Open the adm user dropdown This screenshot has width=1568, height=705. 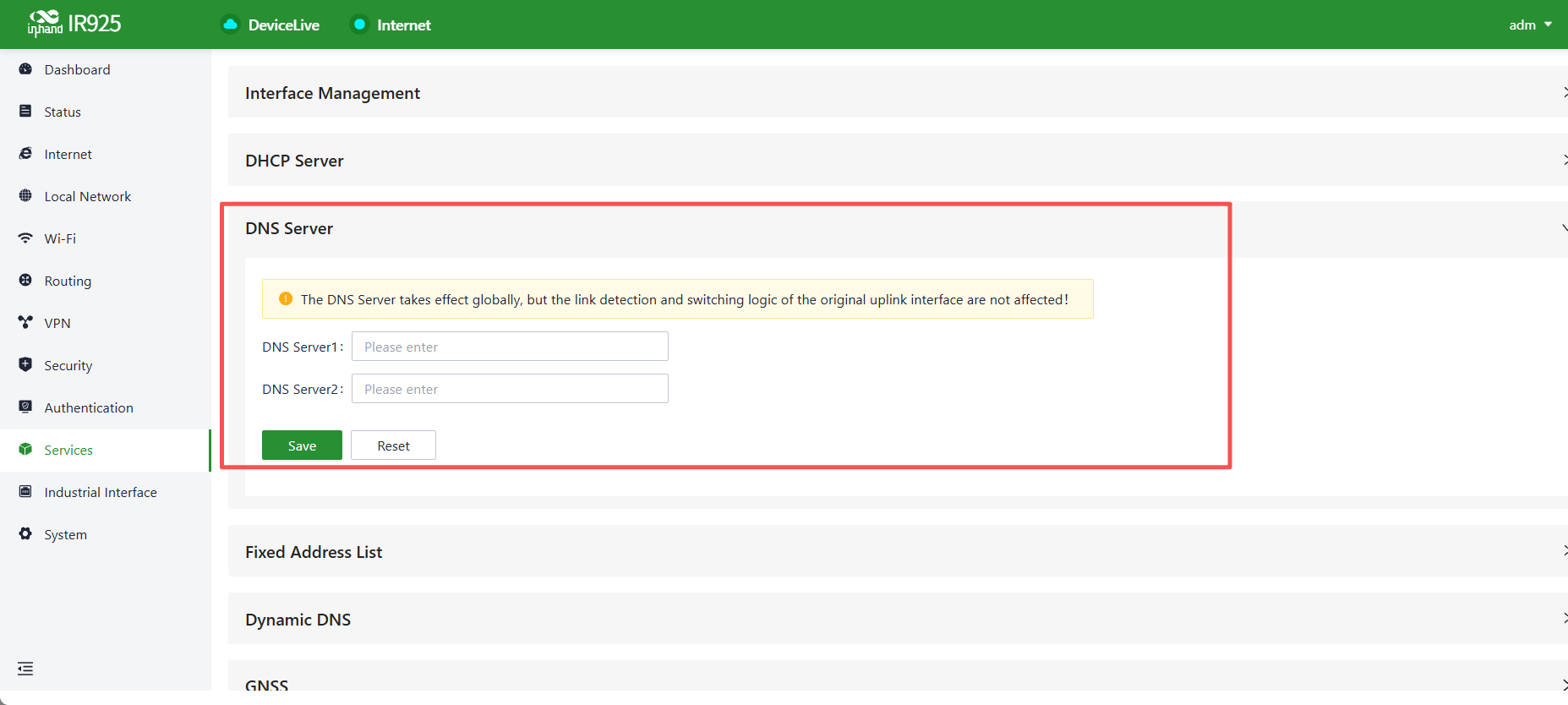point(1530,25)
